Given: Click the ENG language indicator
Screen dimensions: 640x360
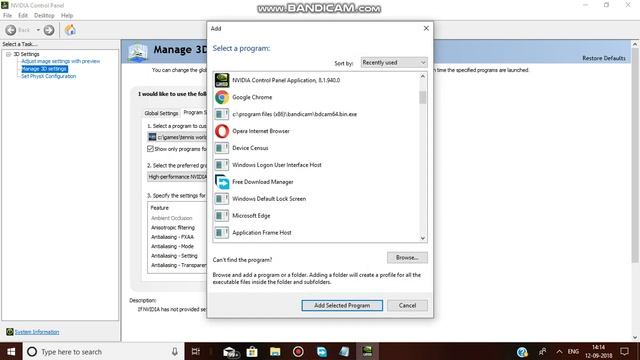Looking at the screenshot, I should (x=573, y=351).
